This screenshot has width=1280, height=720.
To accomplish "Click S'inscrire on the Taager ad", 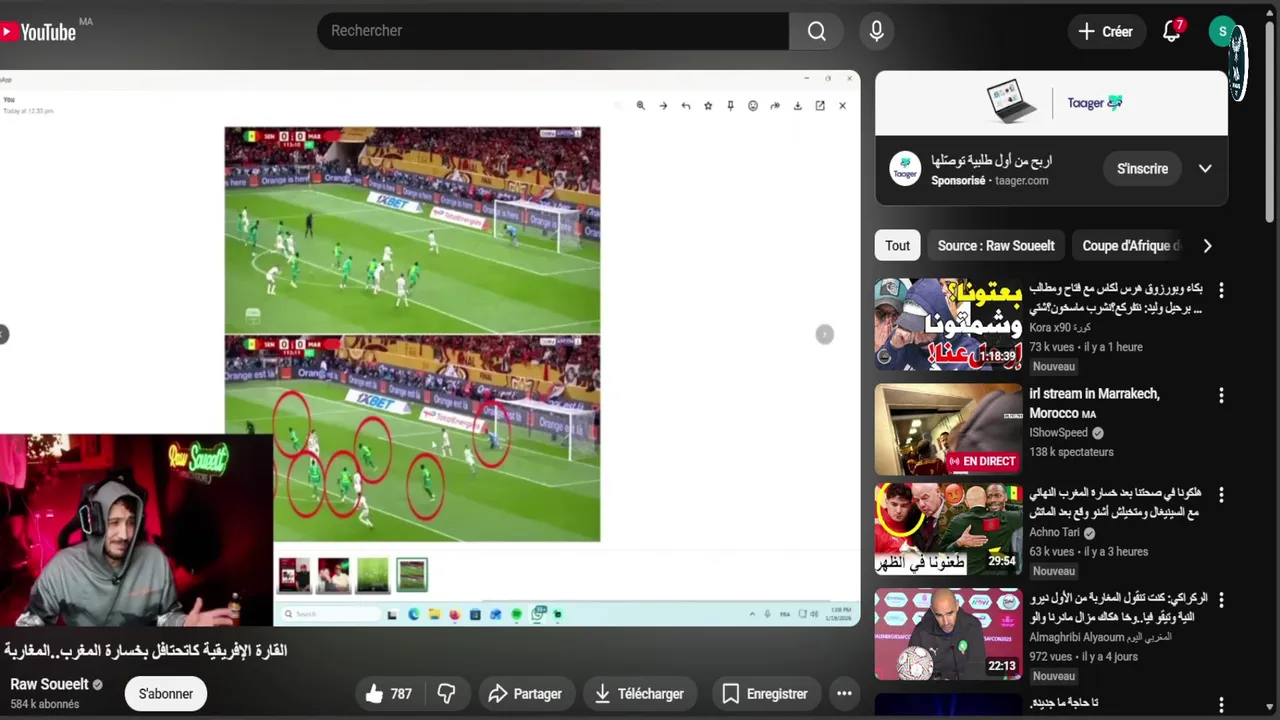I will click(1142, 169).
